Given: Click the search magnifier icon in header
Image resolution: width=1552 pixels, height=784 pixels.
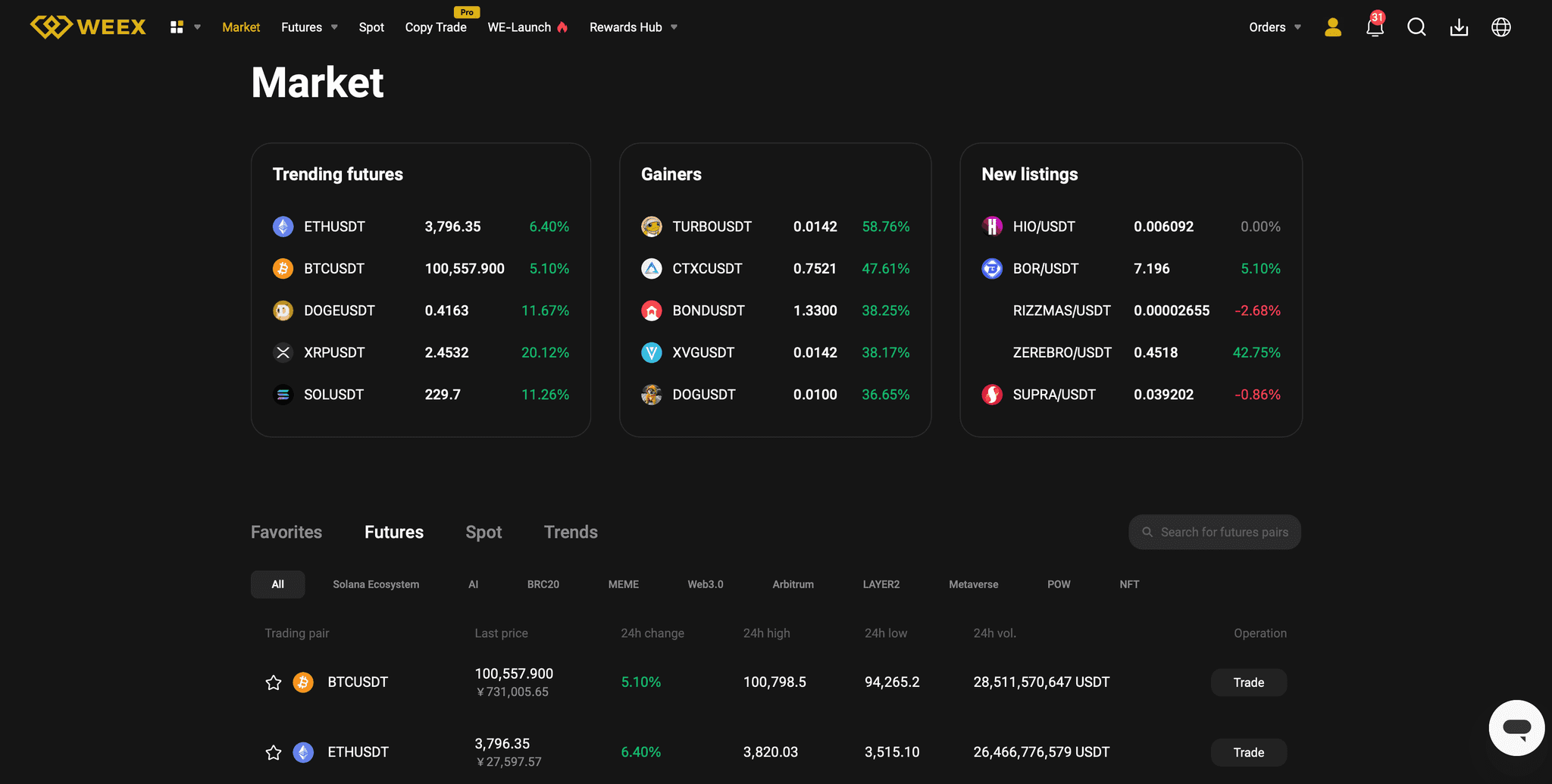Looking at the screenshot, I should click(x=1416, y=27).
